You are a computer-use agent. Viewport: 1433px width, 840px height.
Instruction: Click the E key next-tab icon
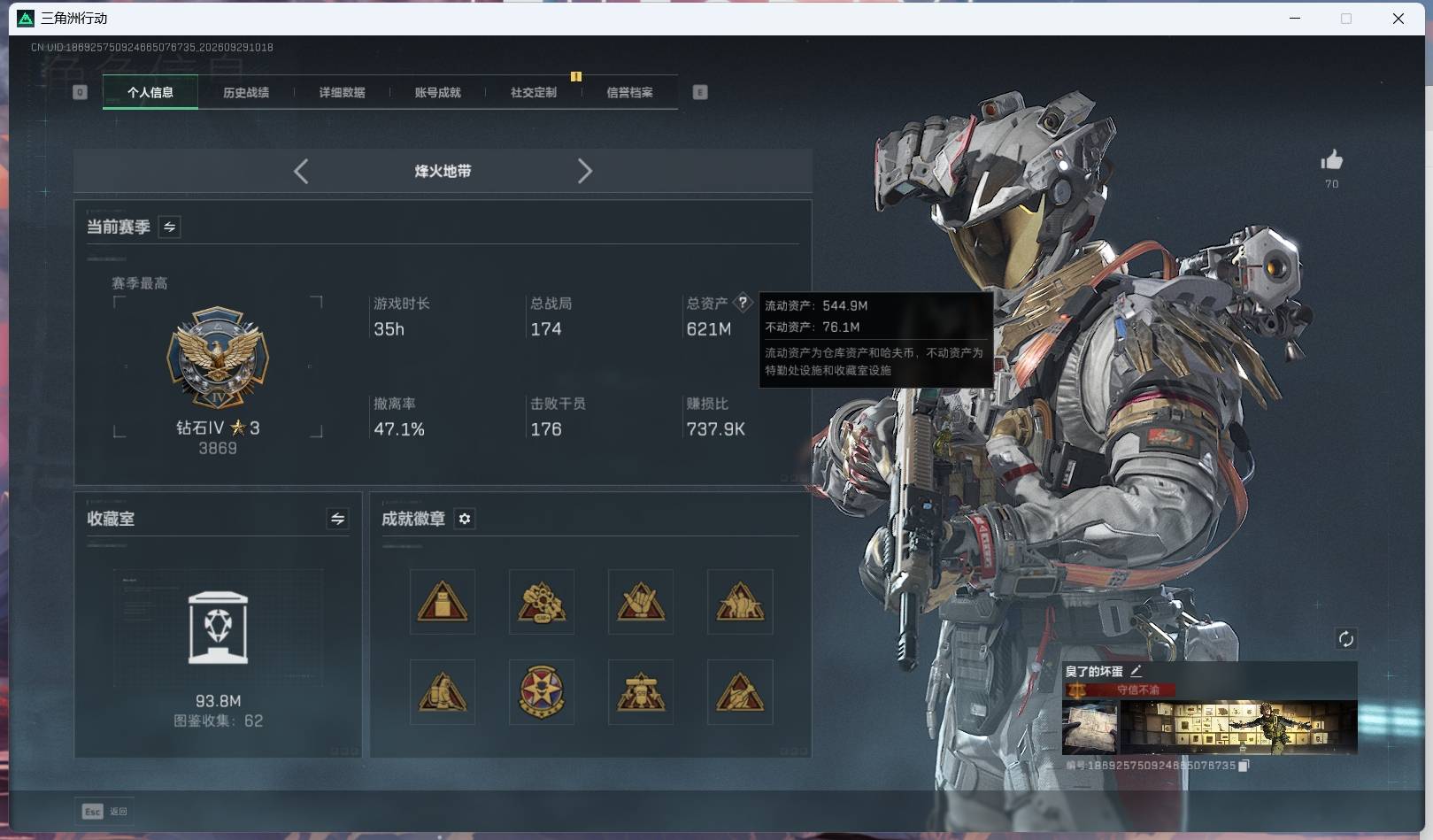[700, 92]
